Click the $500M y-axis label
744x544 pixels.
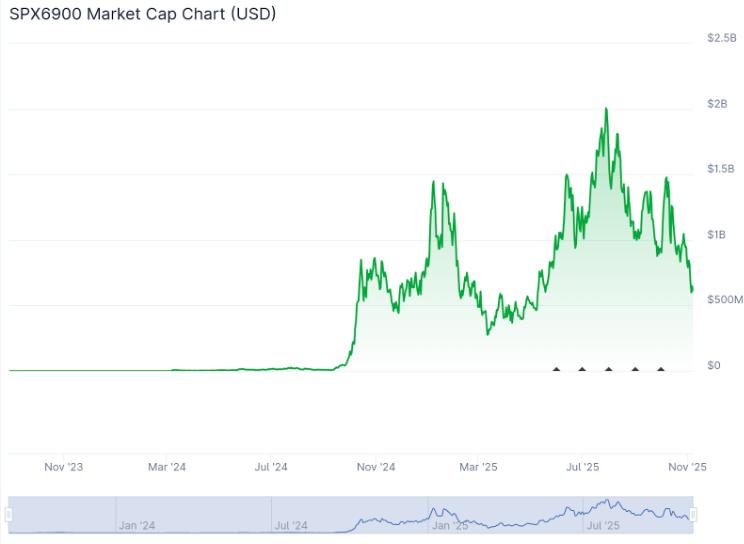(x=724, y=300)
